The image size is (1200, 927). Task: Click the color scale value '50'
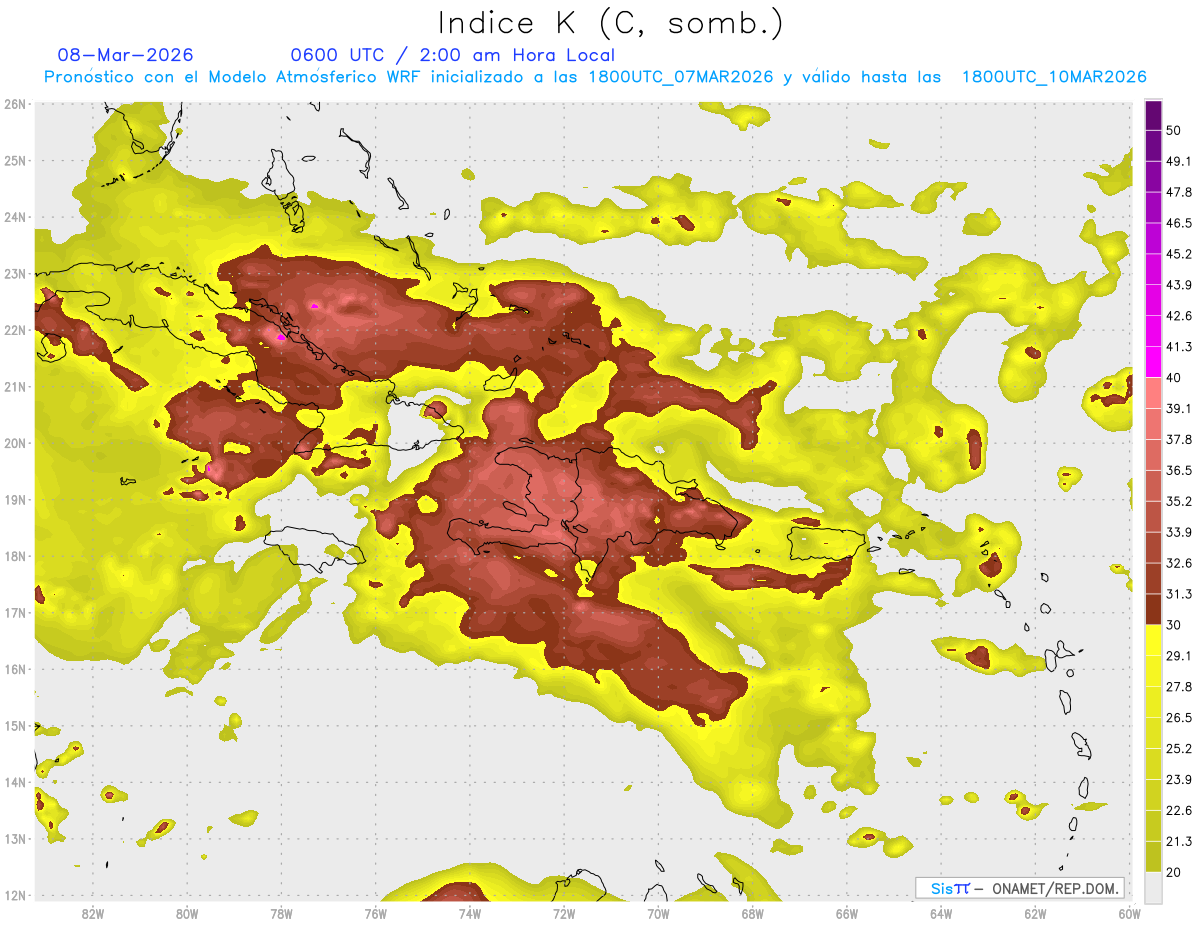(1174, 130)
